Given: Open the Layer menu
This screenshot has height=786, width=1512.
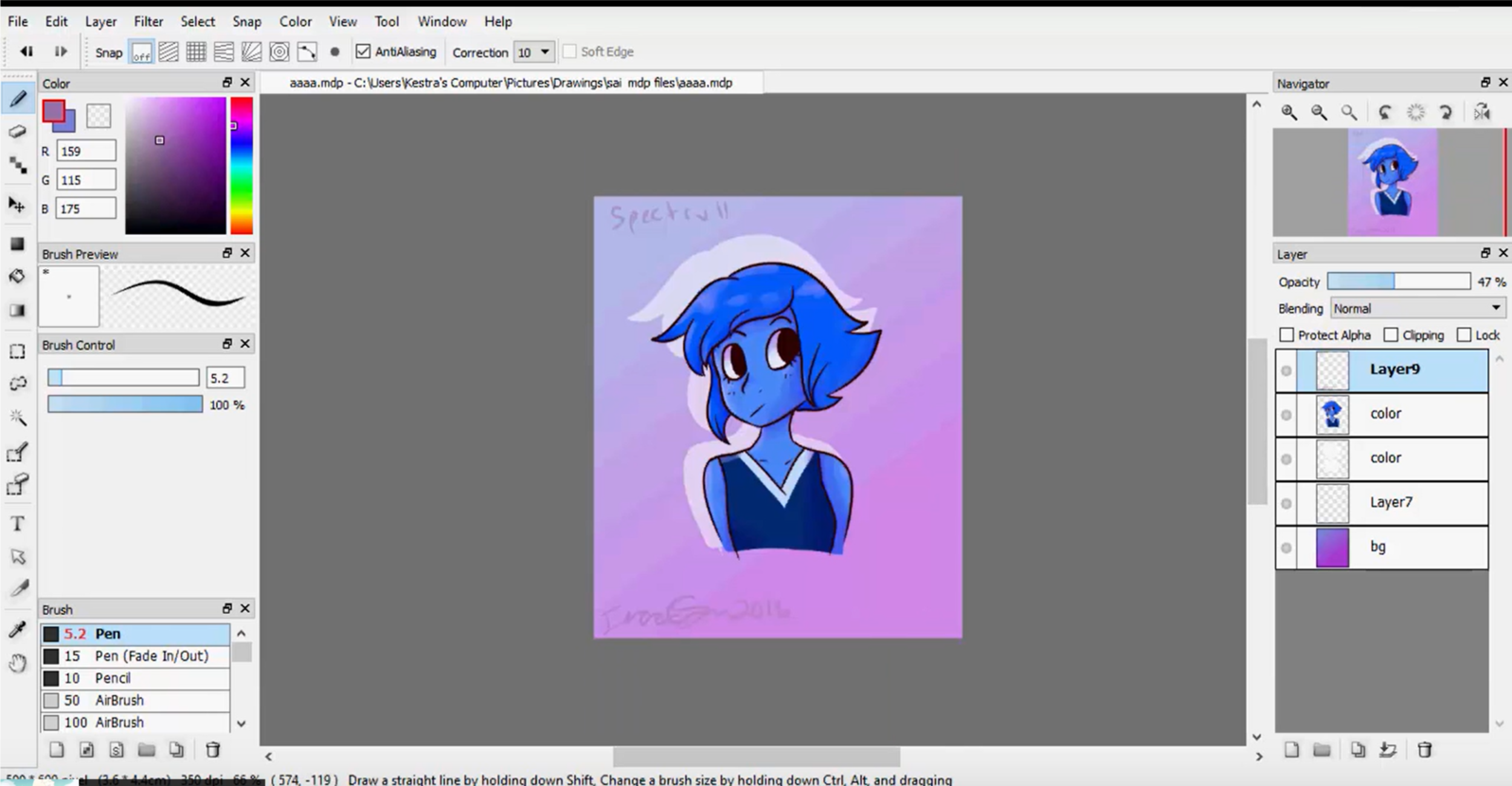Looking at the screenshot, I should (x=100, y=22).
